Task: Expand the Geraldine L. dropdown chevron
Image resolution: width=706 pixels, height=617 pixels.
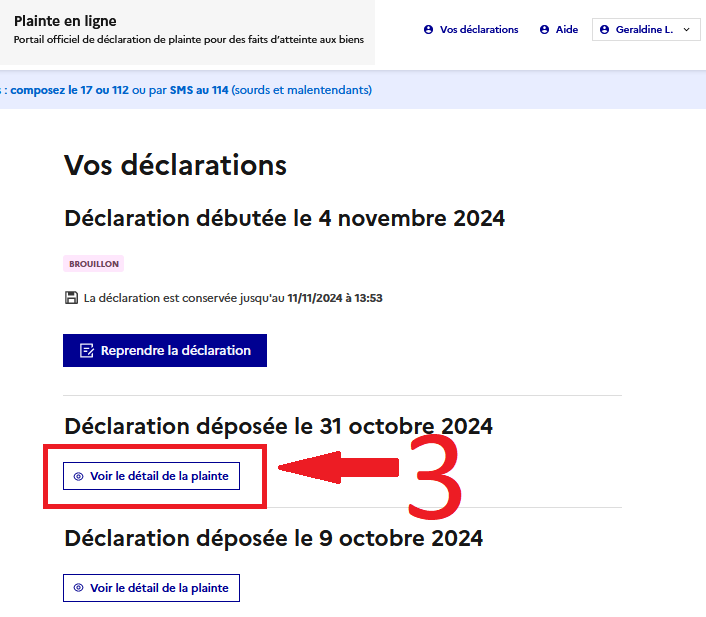Action: click(x=686, y=30)
